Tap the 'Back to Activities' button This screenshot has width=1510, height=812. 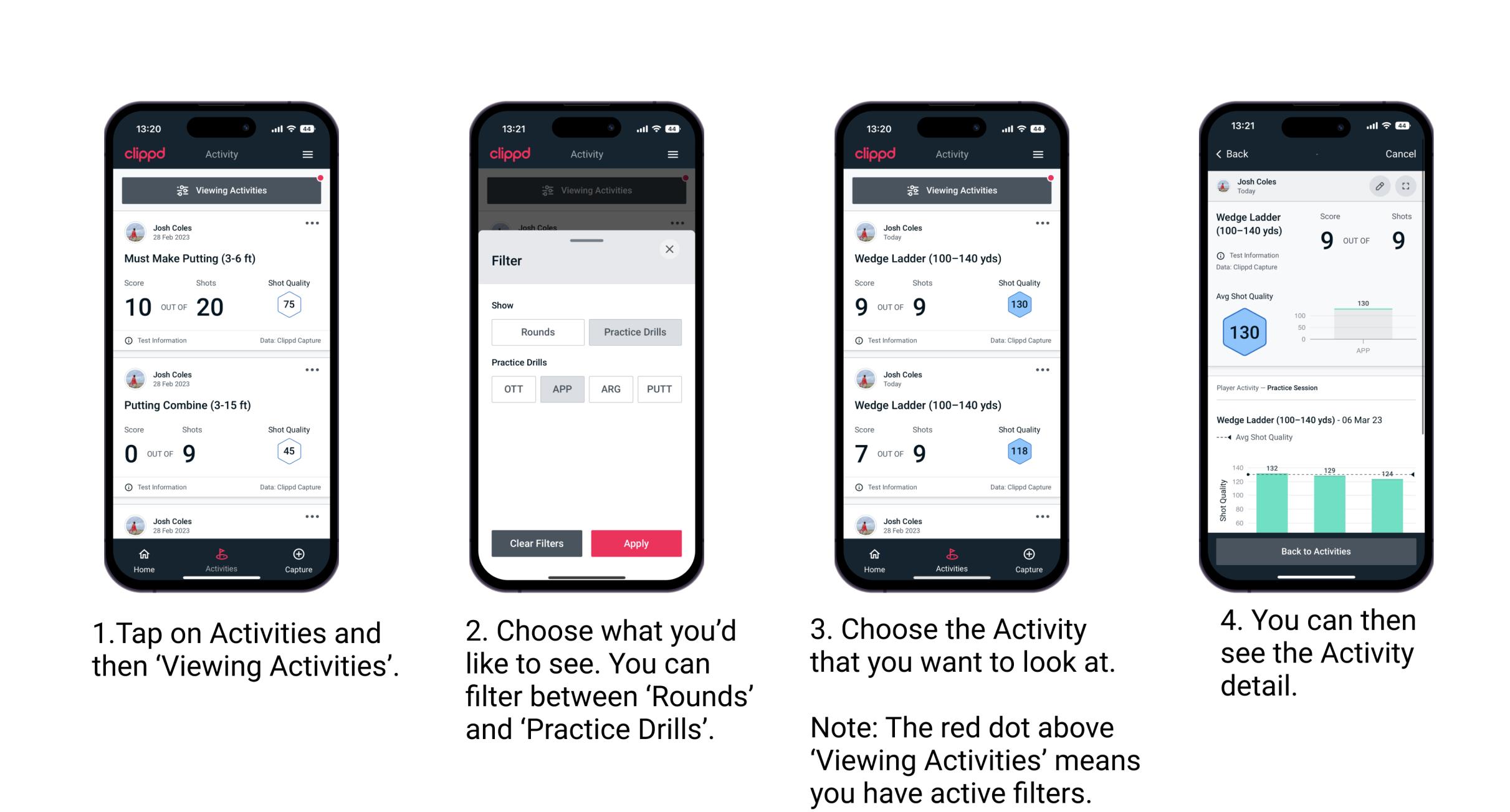(1317, 551)
